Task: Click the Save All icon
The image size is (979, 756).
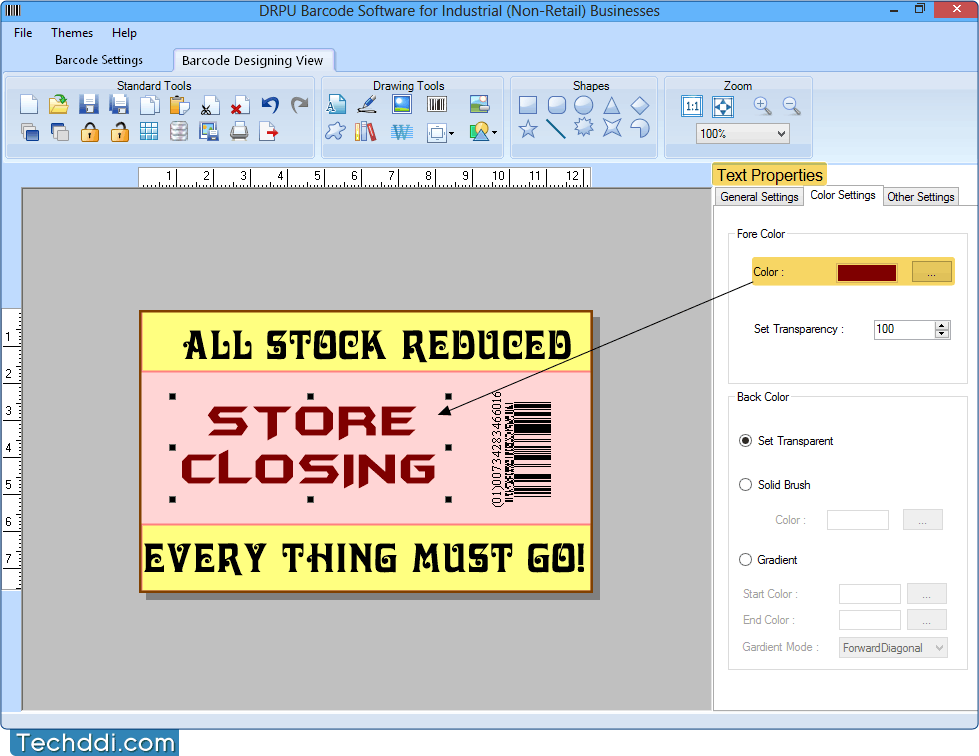Action: (119, 105)
